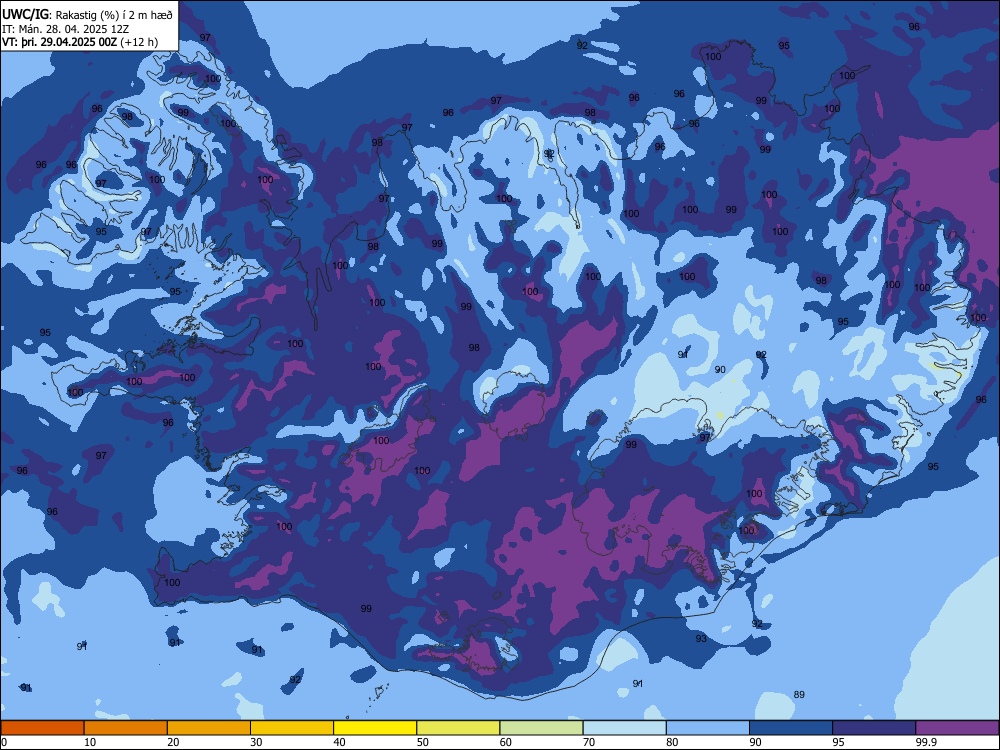Select the navy 95–99.9 legend swatch
Viewport: 1000px width, 750px height.
pyautogui.click(x=874, y=728)
